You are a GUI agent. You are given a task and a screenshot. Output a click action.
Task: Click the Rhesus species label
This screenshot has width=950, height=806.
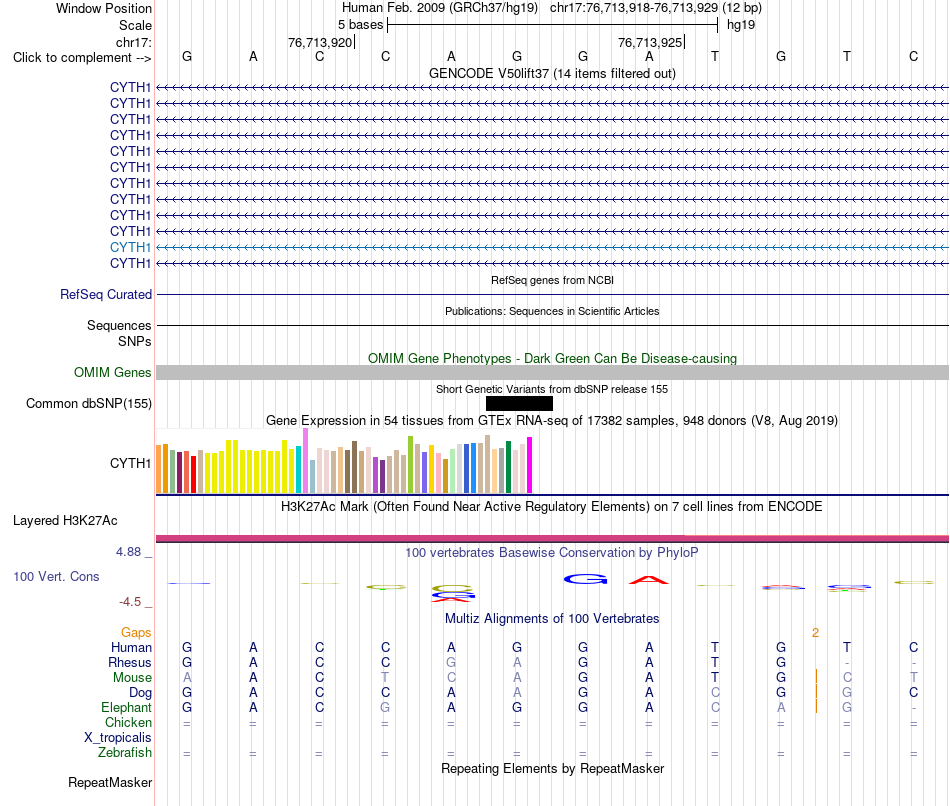tap(130, 662)
